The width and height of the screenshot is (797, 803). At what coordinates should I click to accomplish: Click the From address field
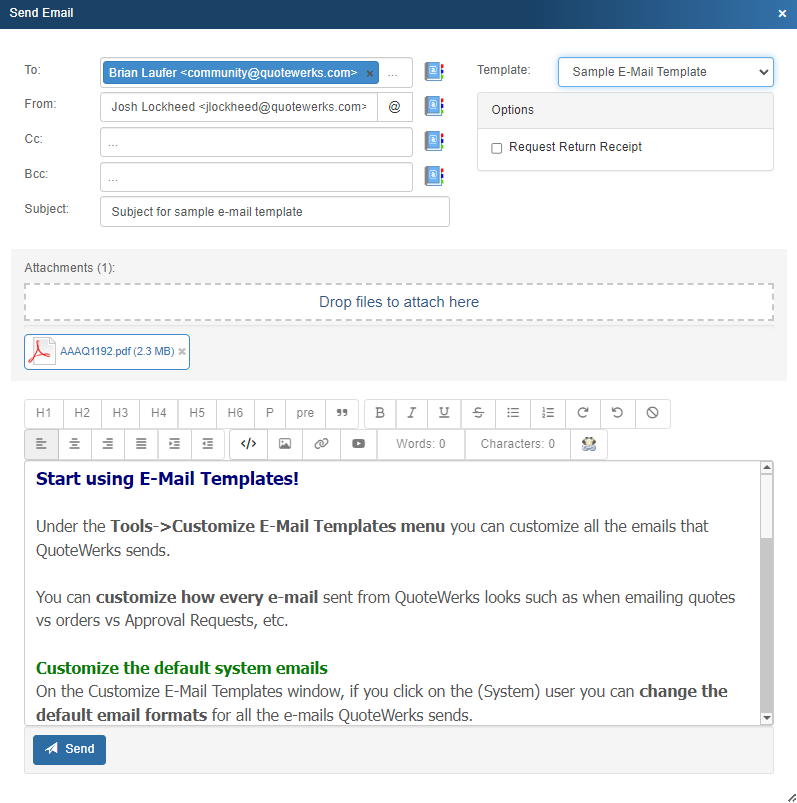tap(239, 107)
